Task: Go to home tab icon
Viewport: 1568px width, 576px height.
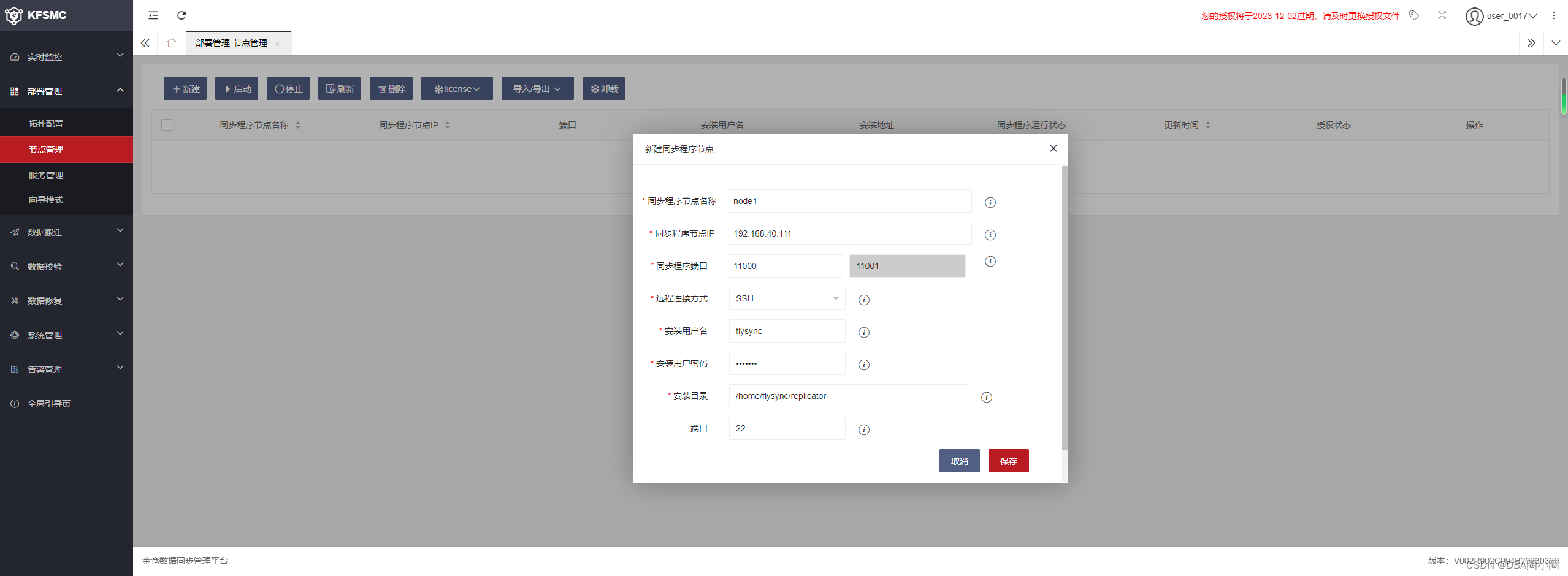Action: [x=172, y=43]
